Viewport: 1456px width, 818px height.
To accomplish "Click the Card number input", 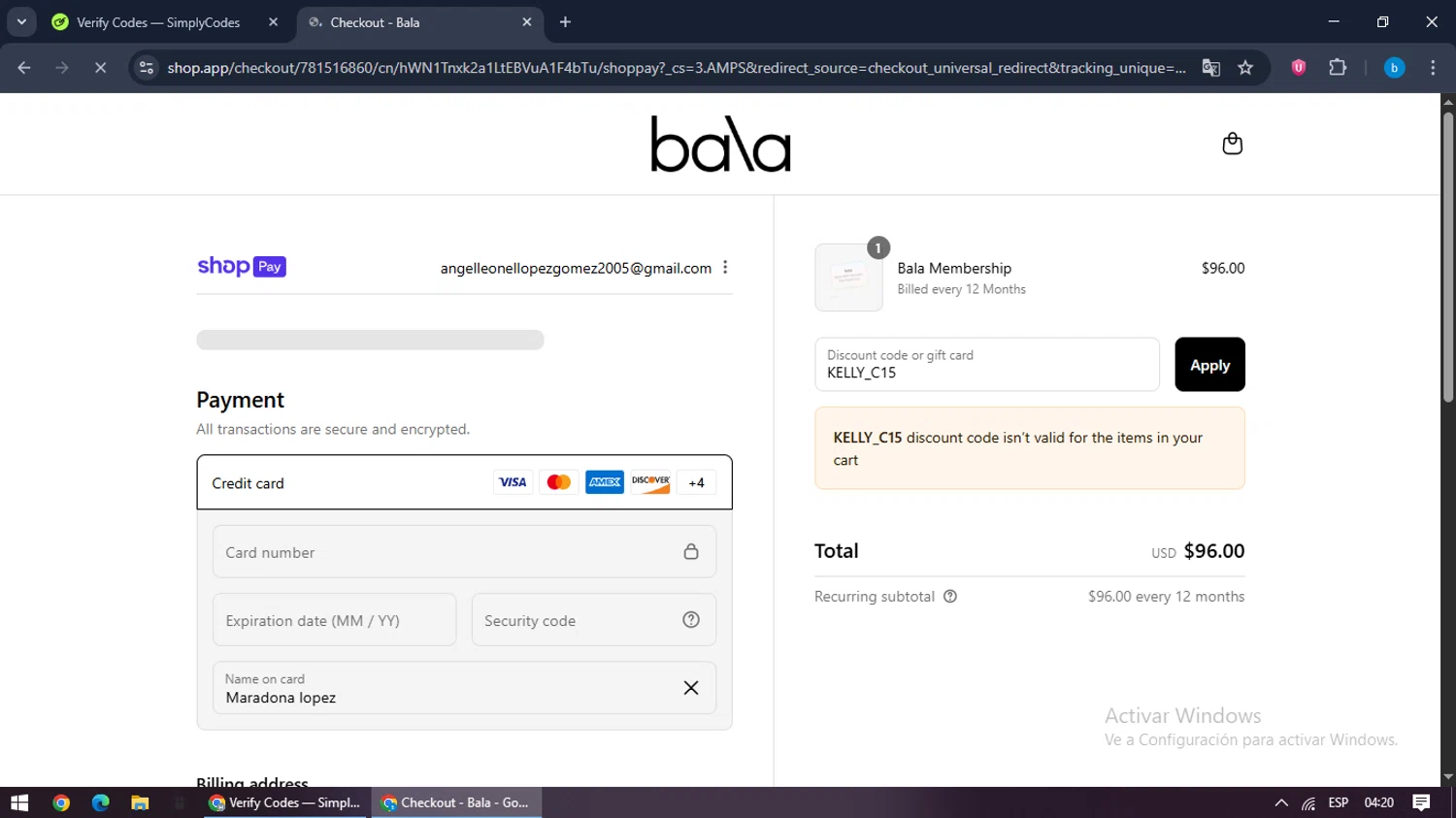I will pyautogui.click(x=464, y=552).
